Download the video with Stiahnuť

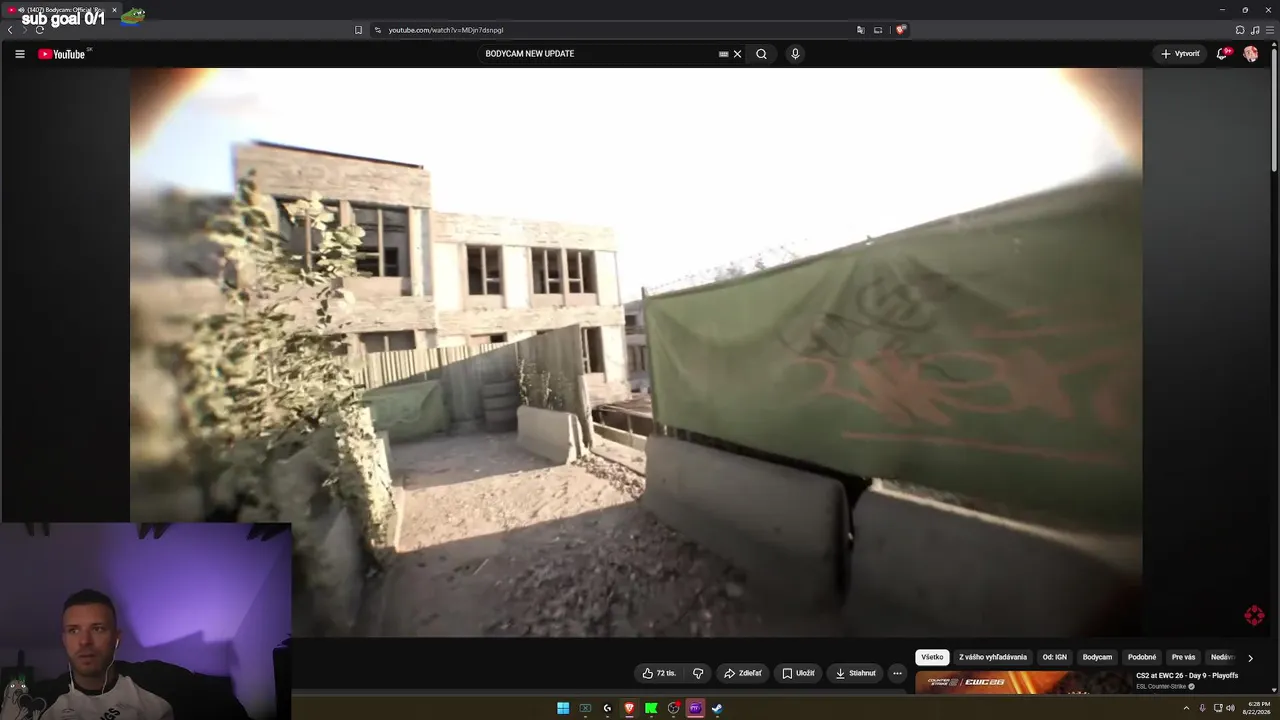coord(856,673)
